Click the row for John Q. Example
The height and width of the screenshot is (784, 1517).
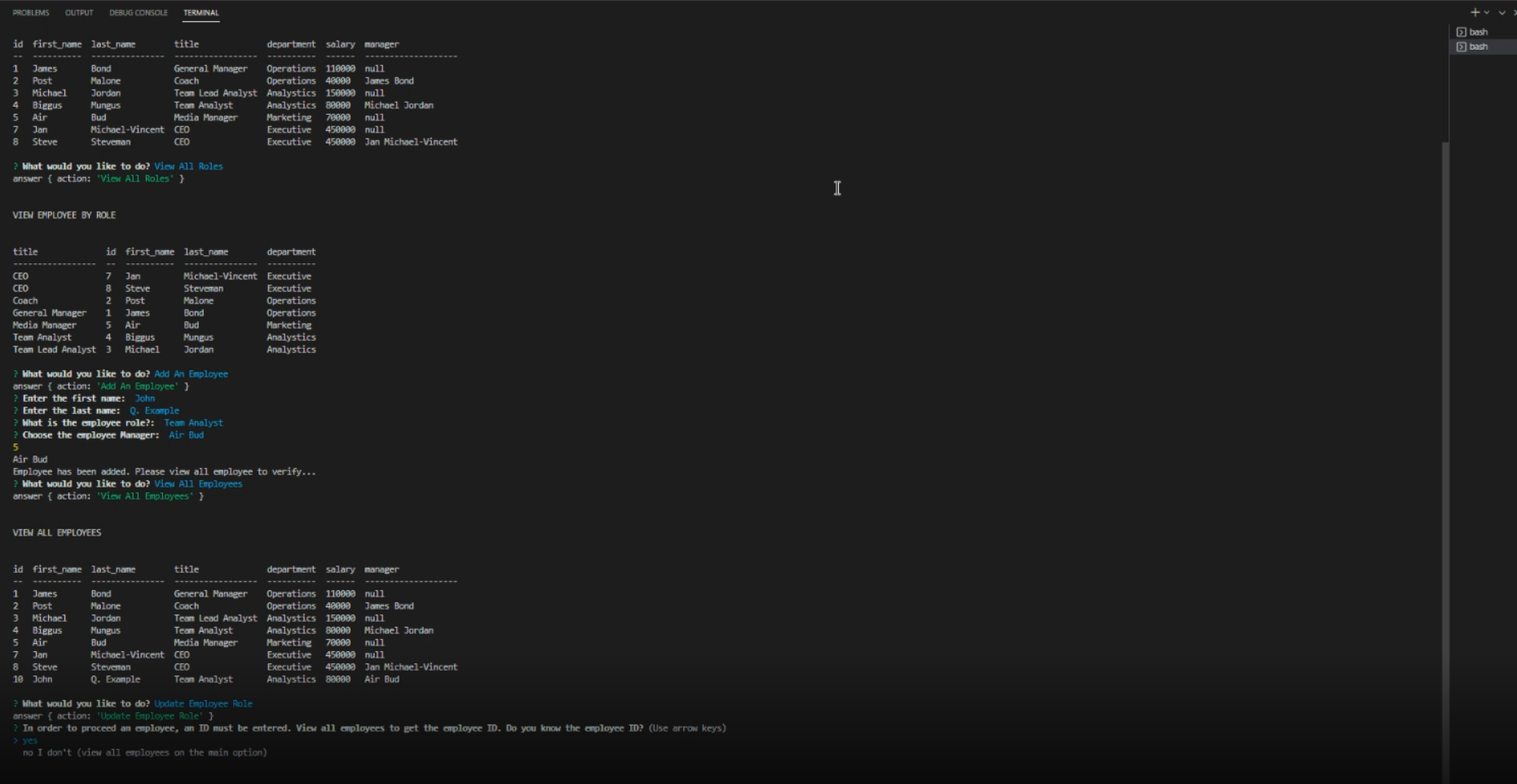point(204,679)
